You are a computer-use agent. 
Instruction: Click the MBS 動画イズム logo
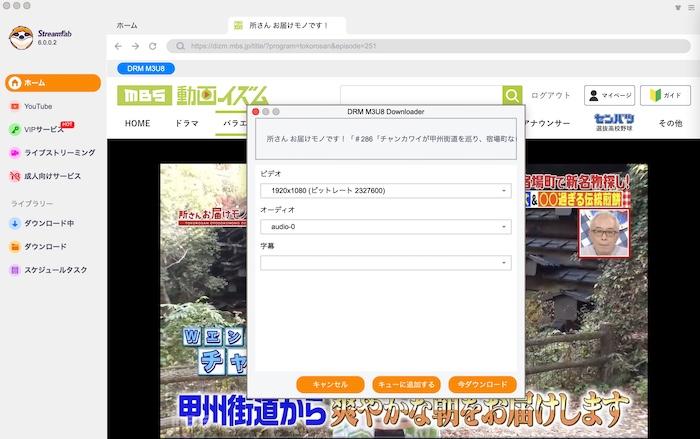tap(193, 95)
